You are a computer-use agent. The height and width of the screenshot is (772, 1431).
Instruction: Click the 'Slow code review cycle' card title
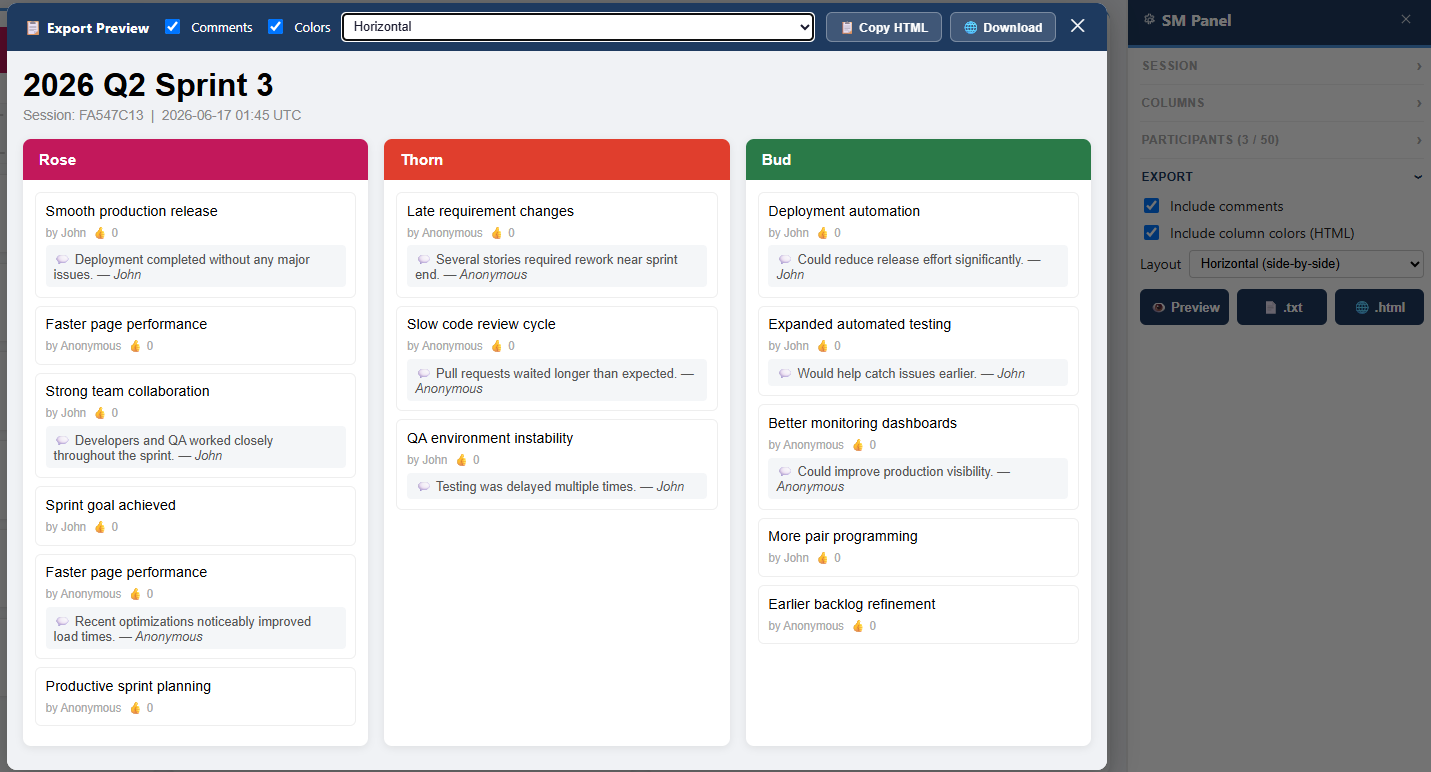point(481,324)
